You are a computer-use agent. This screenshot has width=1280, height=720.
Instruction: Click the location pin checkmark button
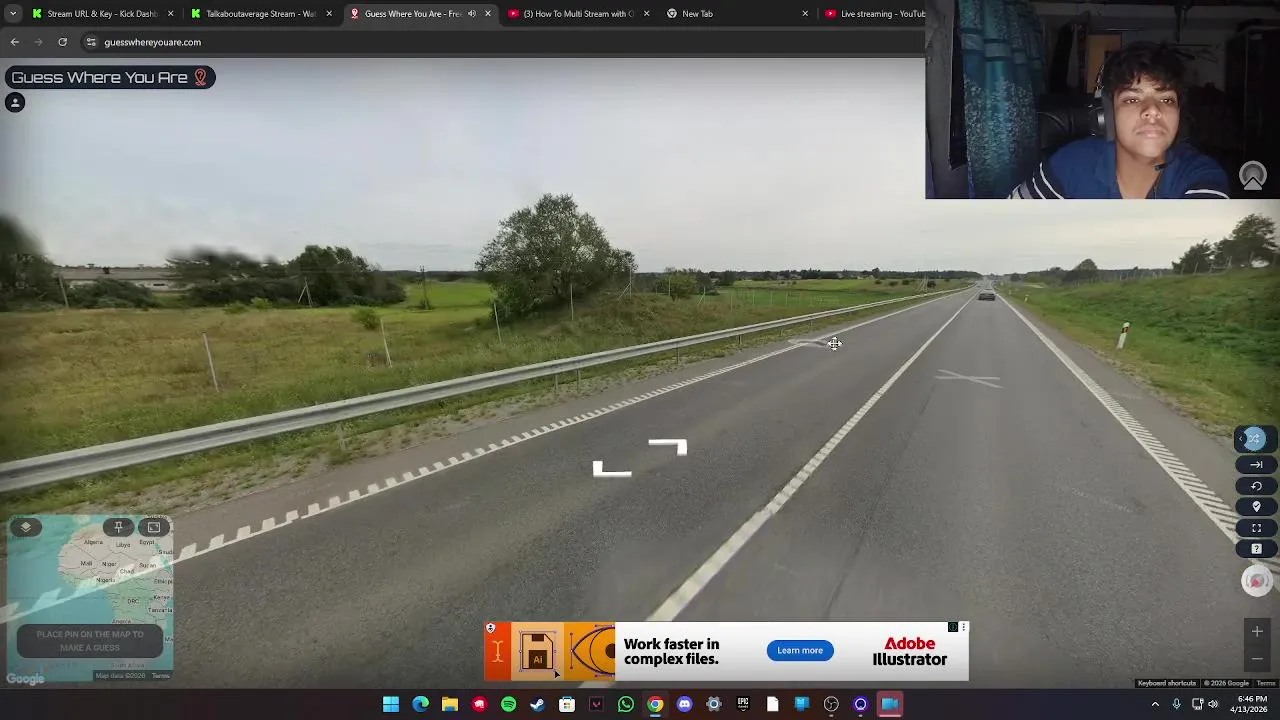click(x=1256, y=507)
